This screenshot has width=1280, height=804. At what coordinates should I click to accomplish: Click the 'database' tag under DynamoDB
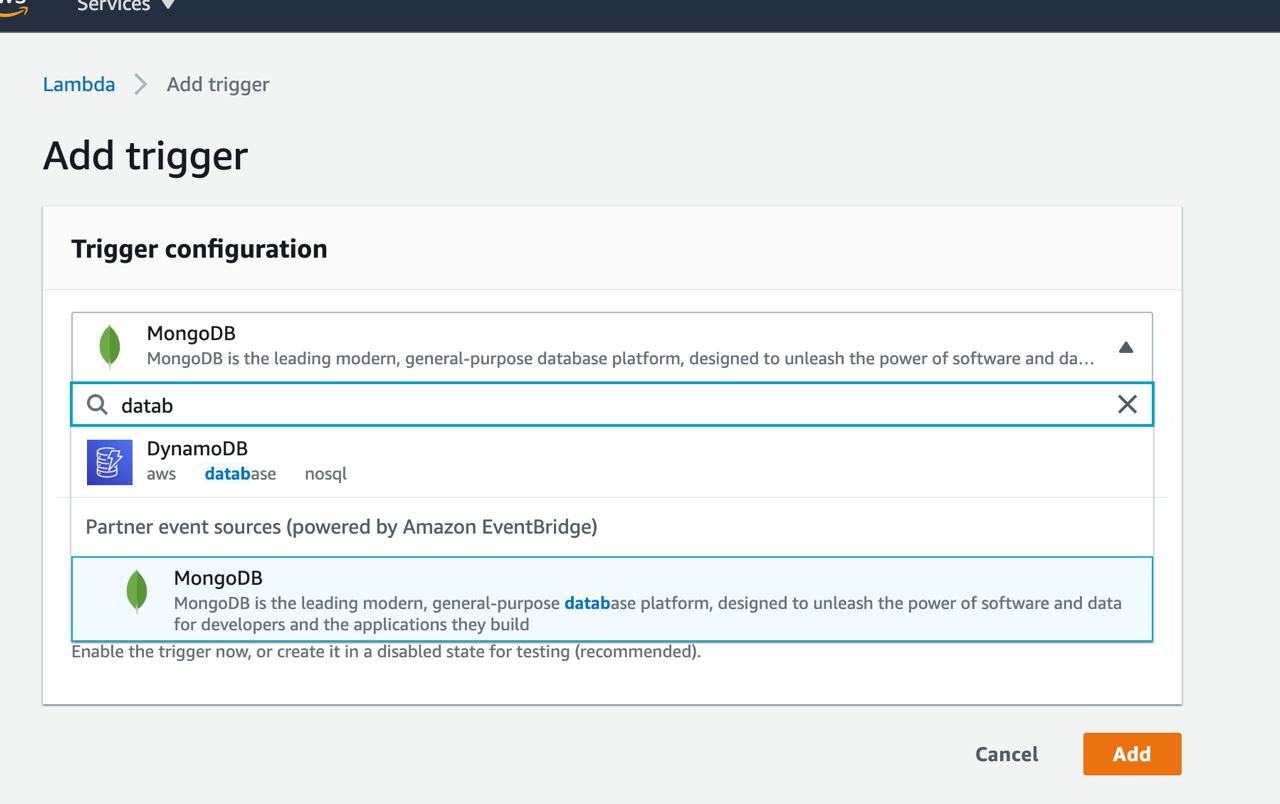[x=240, y=474]
